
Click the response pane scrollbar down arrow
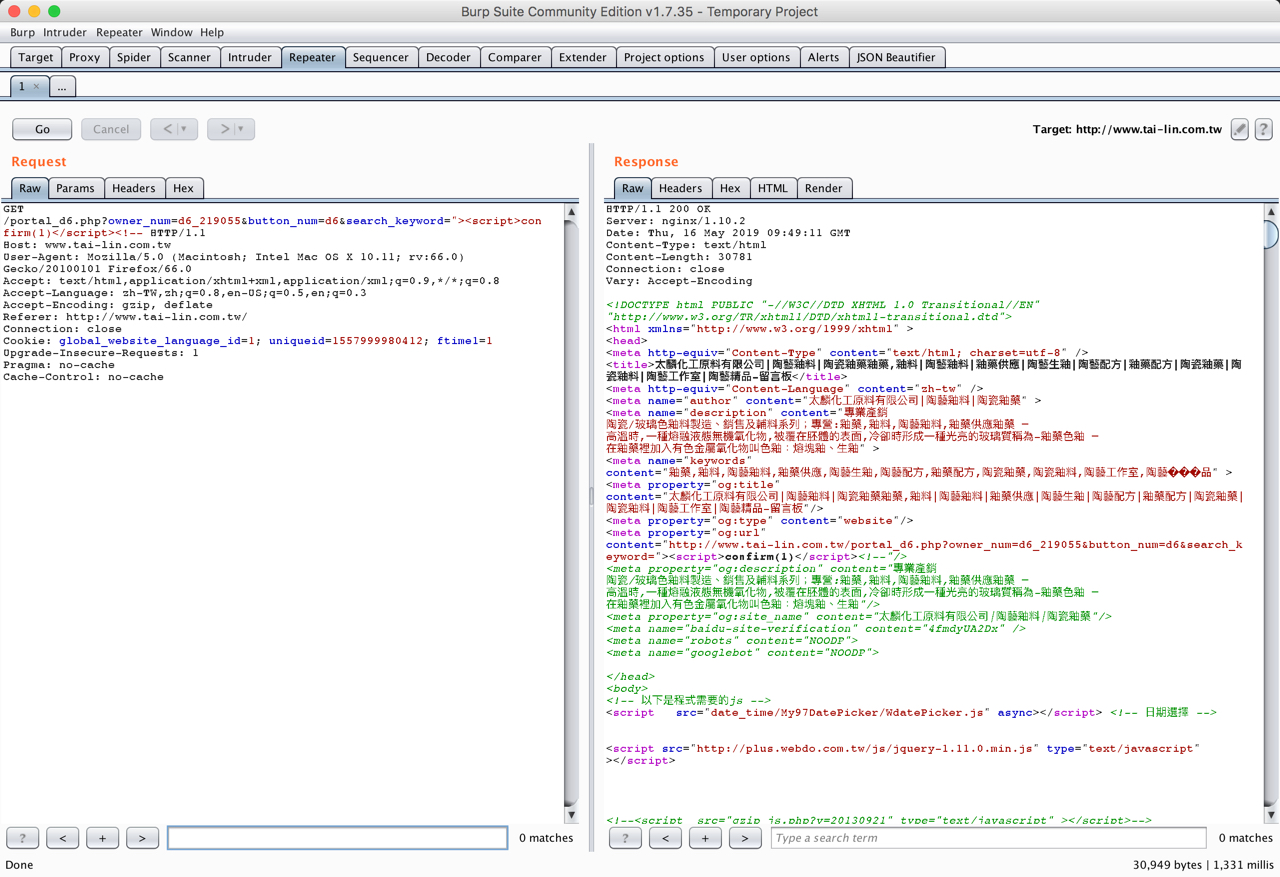(1271, 814)
